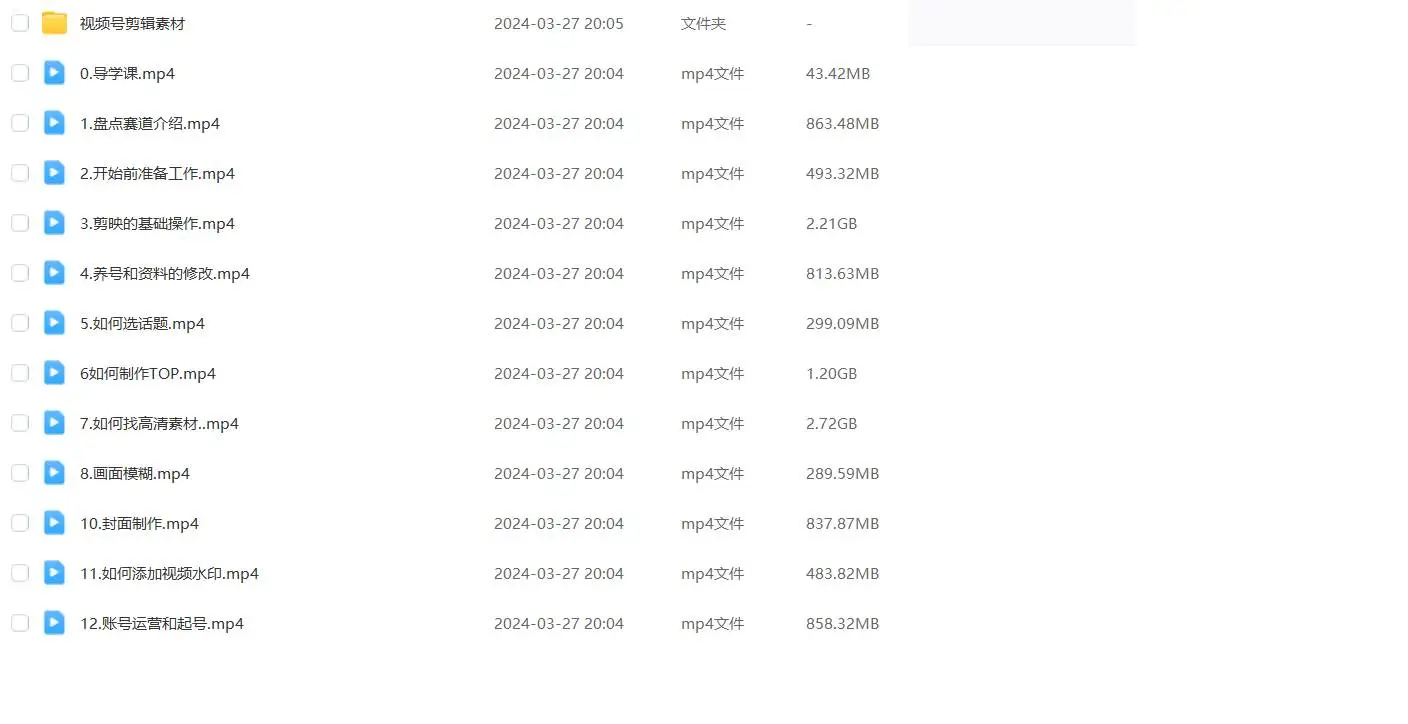
Task: Click the folder icon for 视频号剪辑素材
Action: coord(54,23)
